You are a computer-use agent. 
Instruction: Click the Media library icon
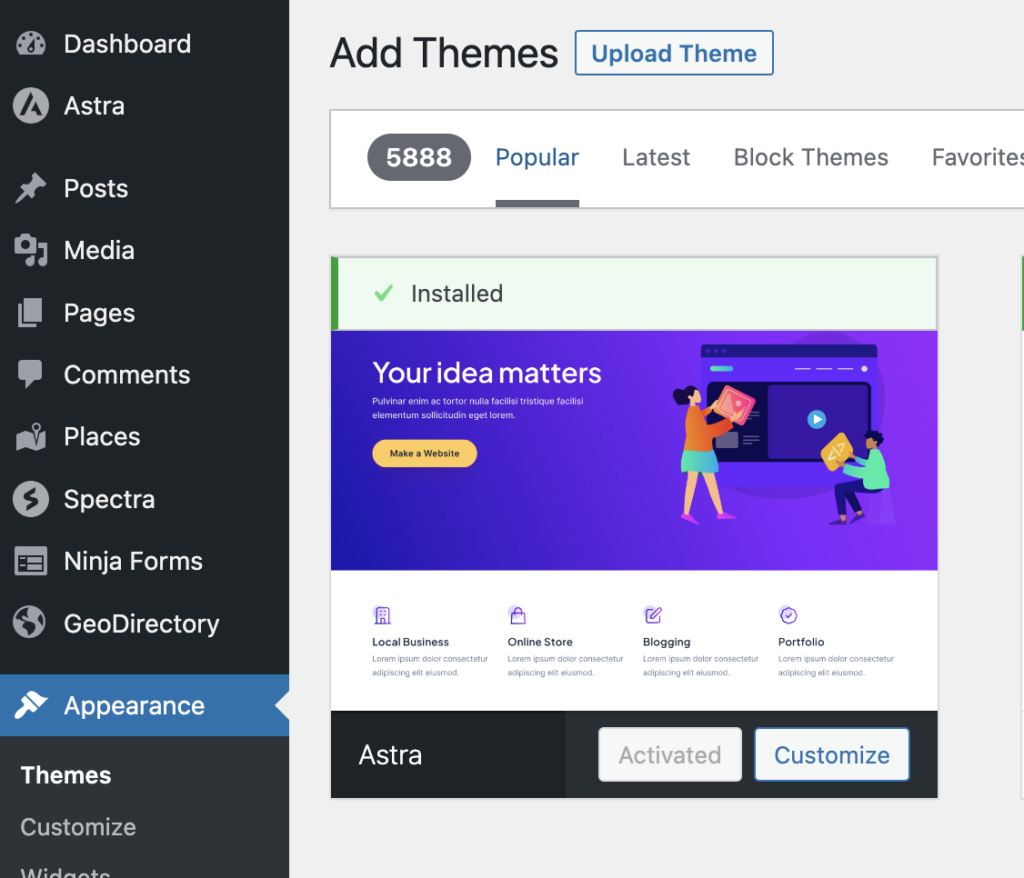(31, 250)
